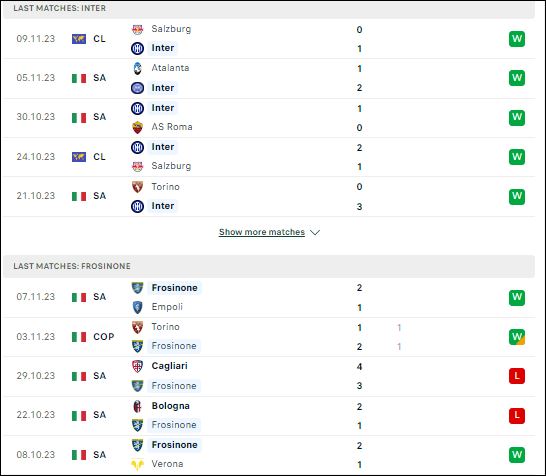Click the chevron next to Show more matches
The width and height of the screenshot is (546, 476).
pos(315,233)
